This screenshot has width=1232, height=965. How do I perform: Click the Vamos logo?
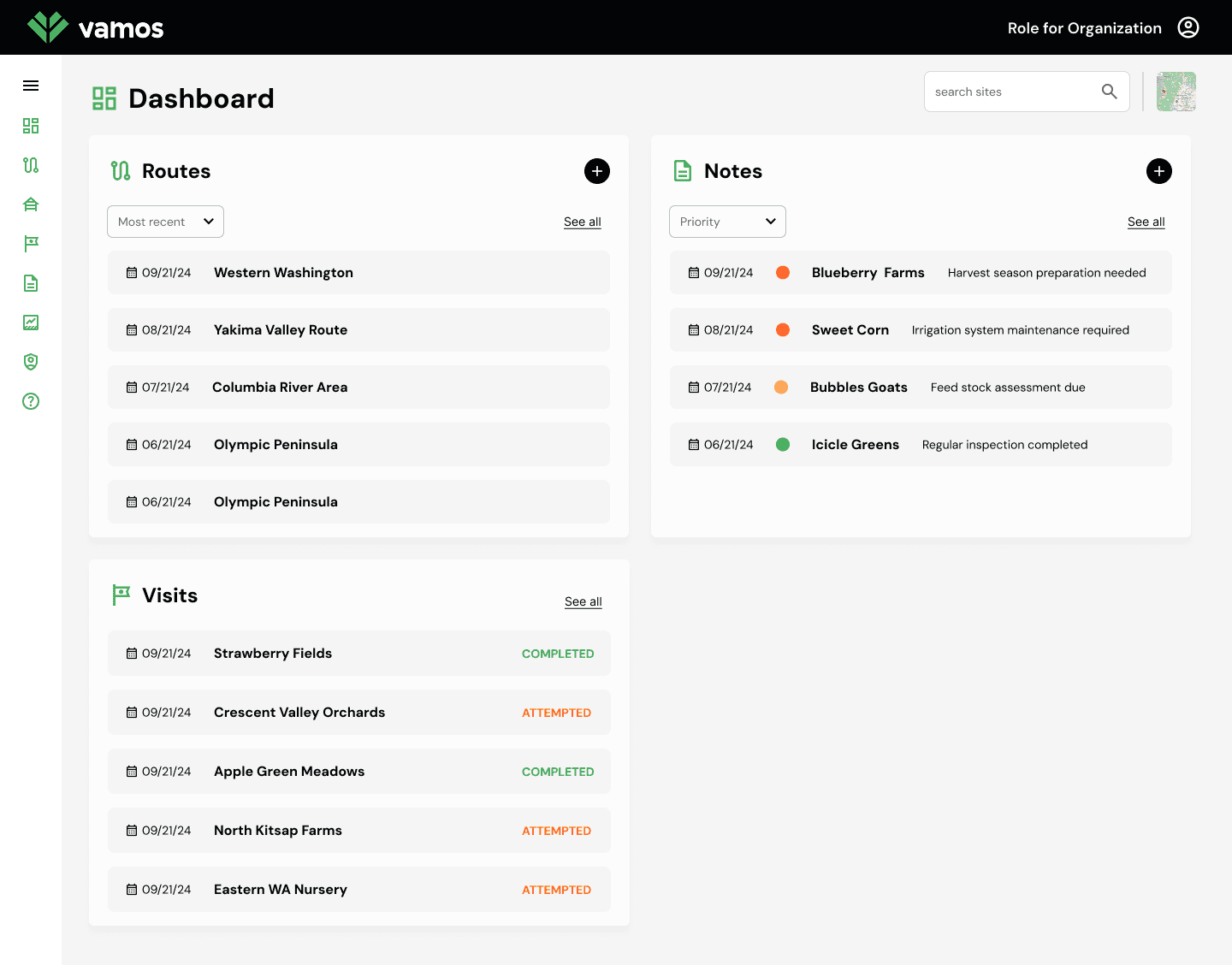click(95, 27)
